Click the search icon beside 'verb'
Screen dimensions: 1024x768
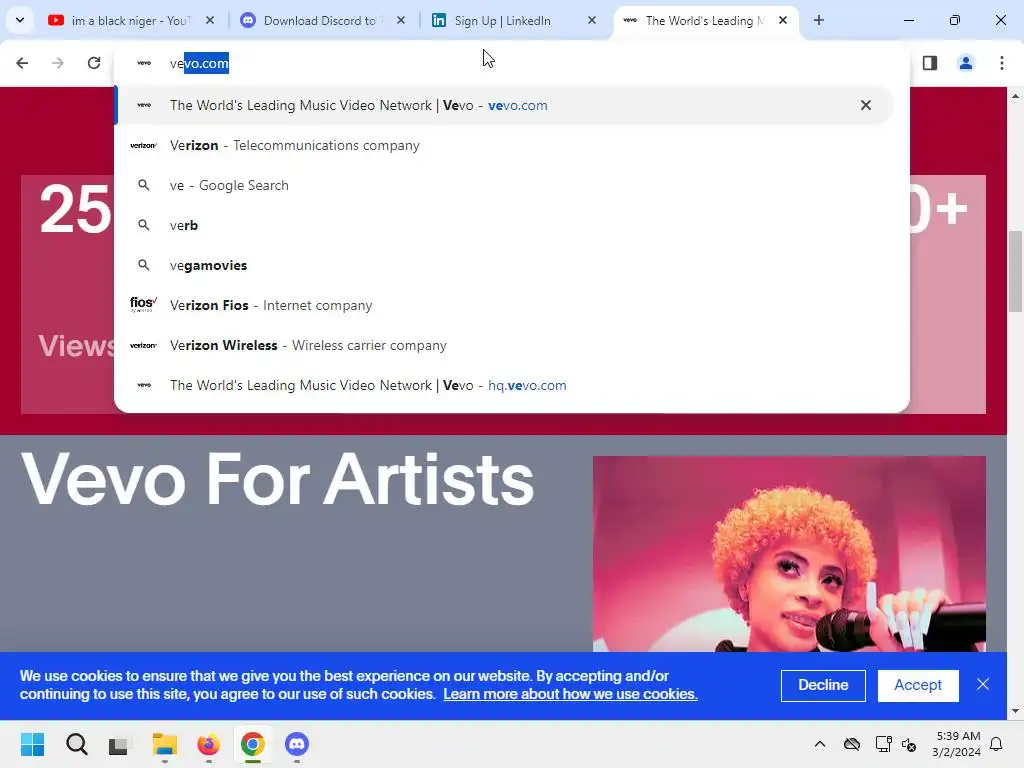click(x=144, y=225)
